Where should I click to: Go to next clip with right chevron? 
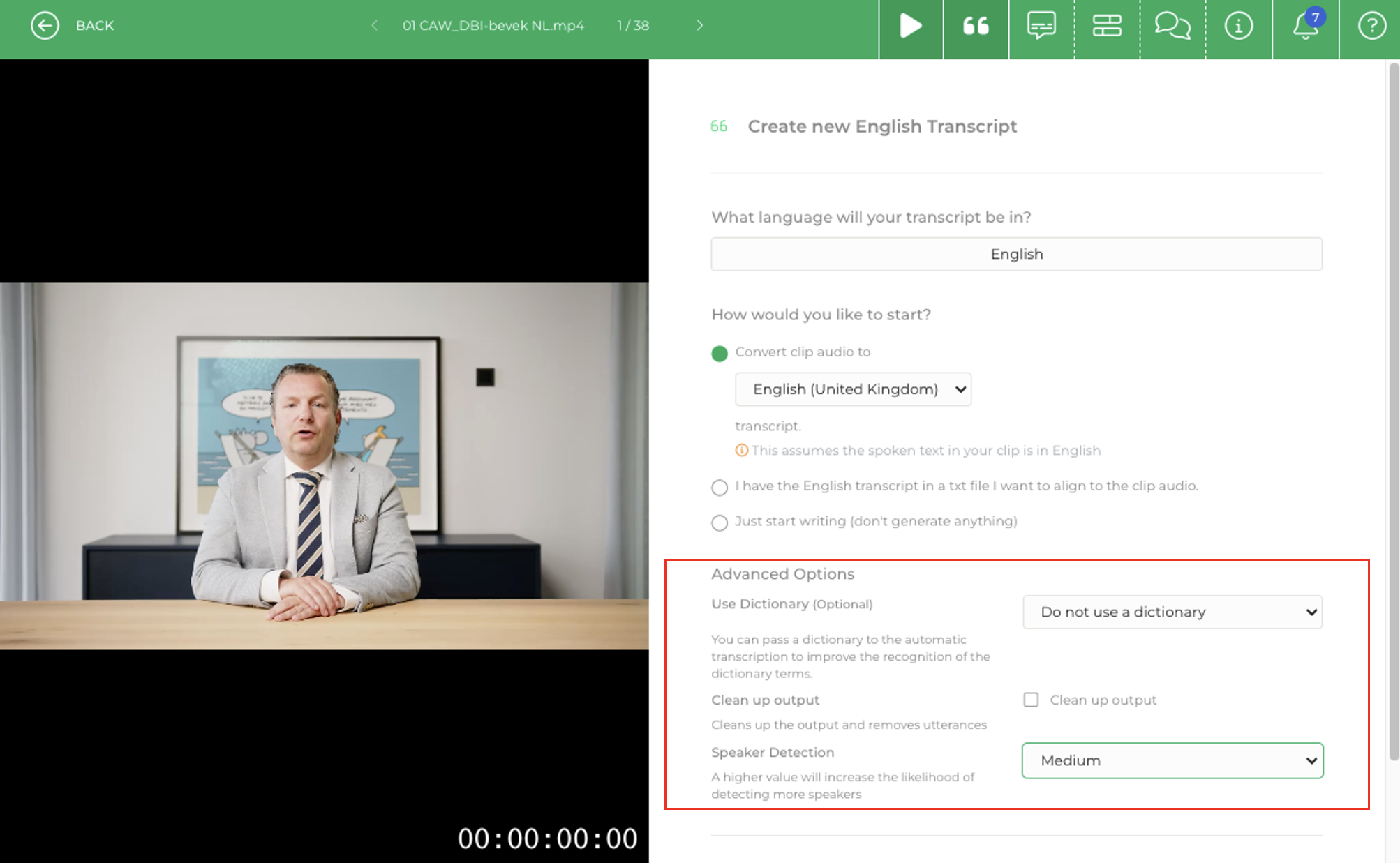(699, 26)
